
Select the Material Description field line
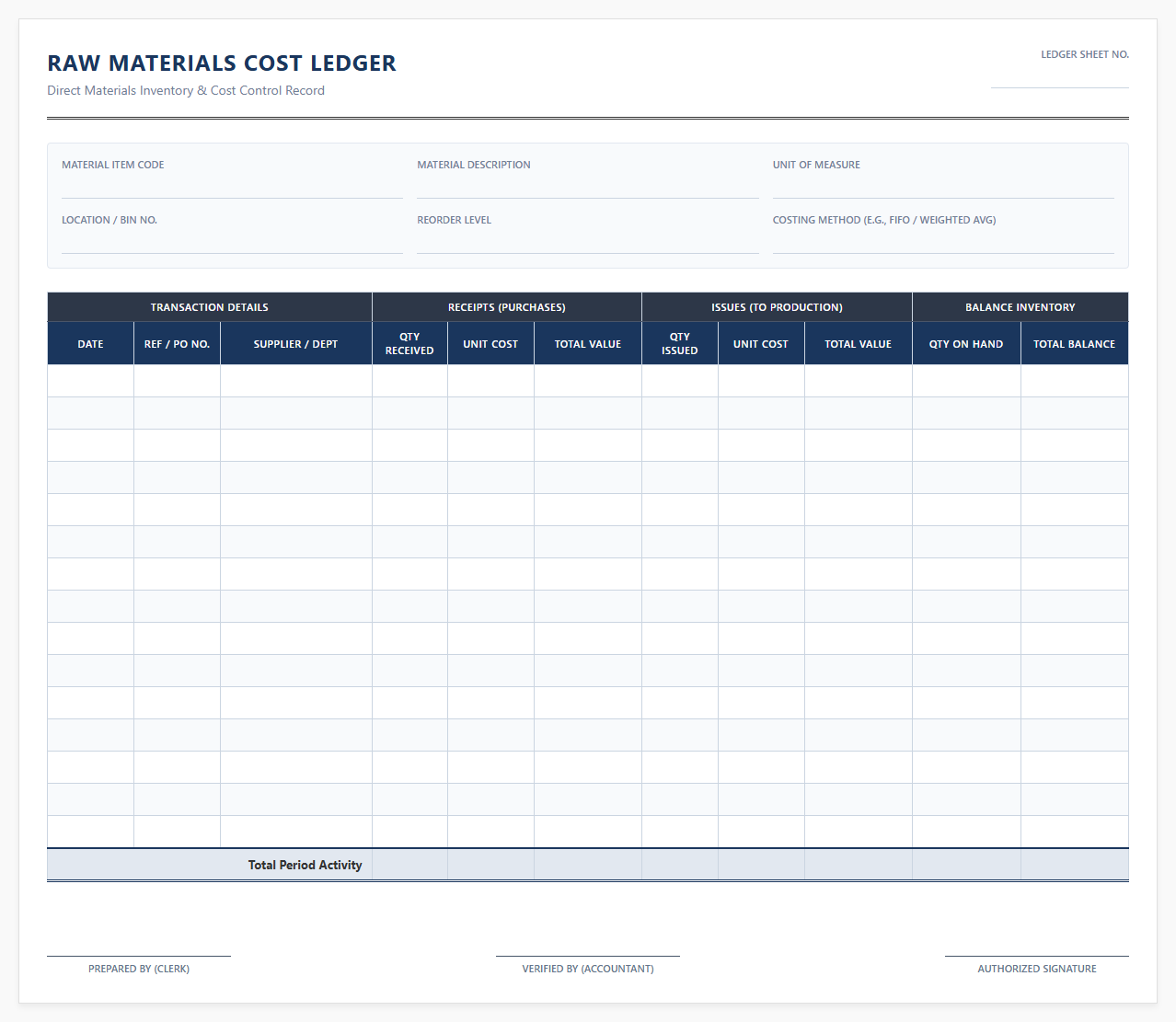click(x=588, y=188)
